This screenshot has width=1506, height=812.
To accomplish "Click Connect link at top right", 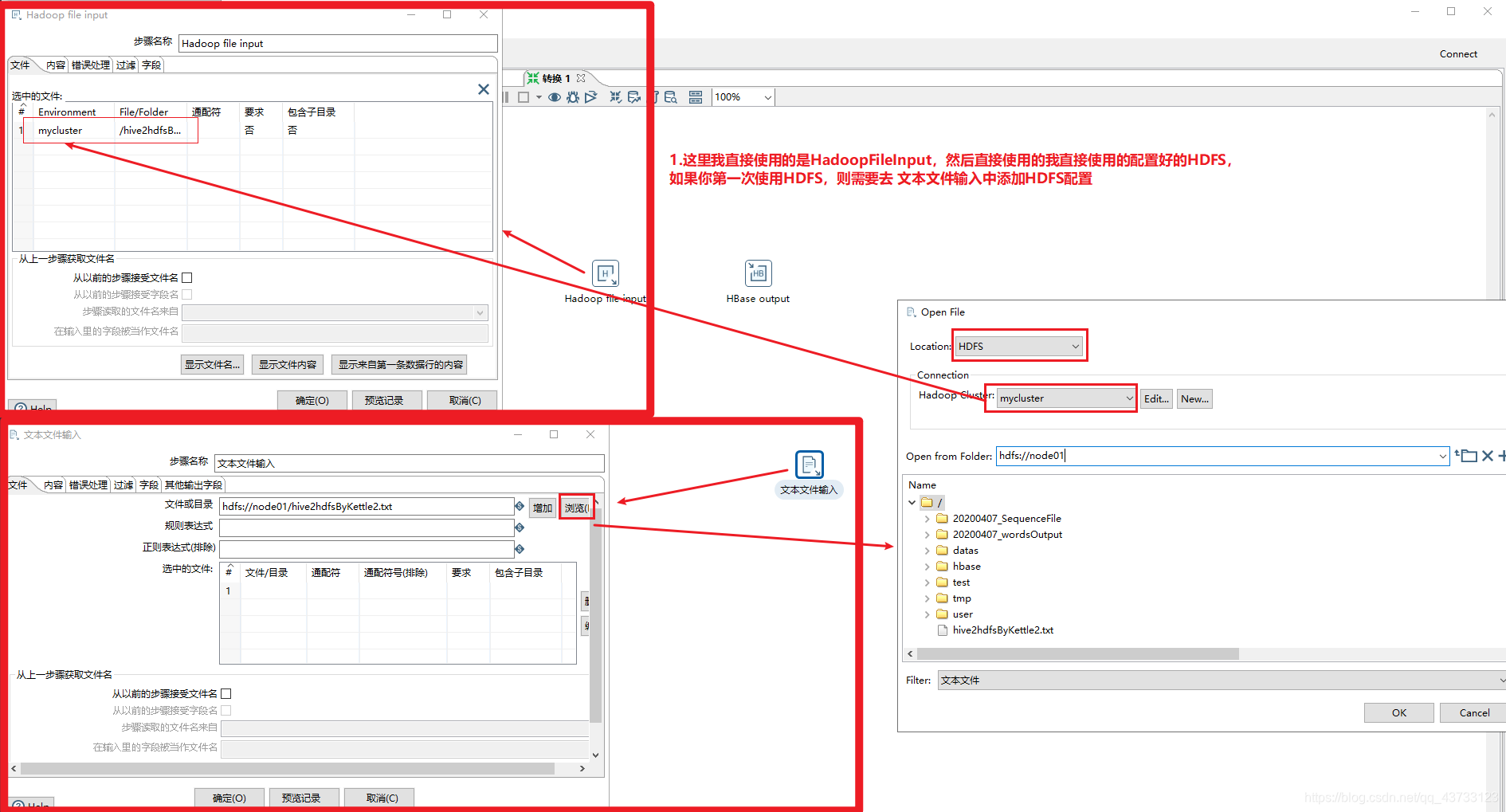I will (1458, 54).
